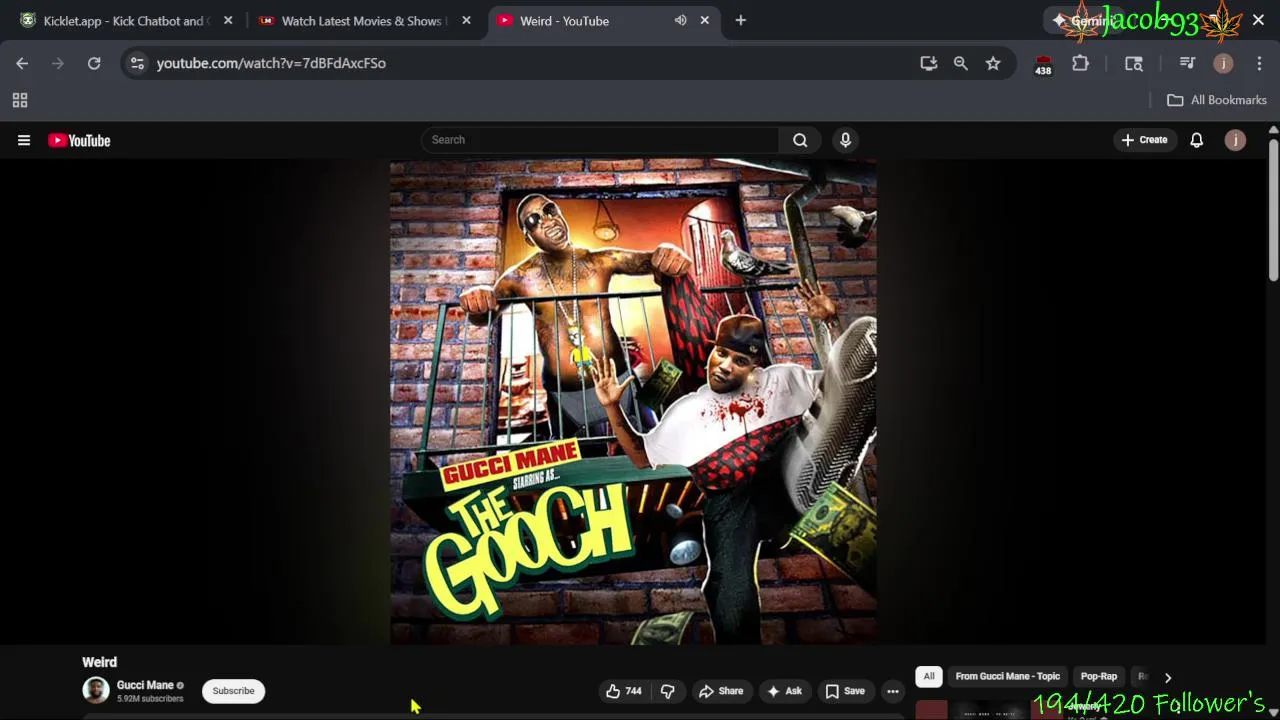Open the media controls music-note icon

[1187, 63]
